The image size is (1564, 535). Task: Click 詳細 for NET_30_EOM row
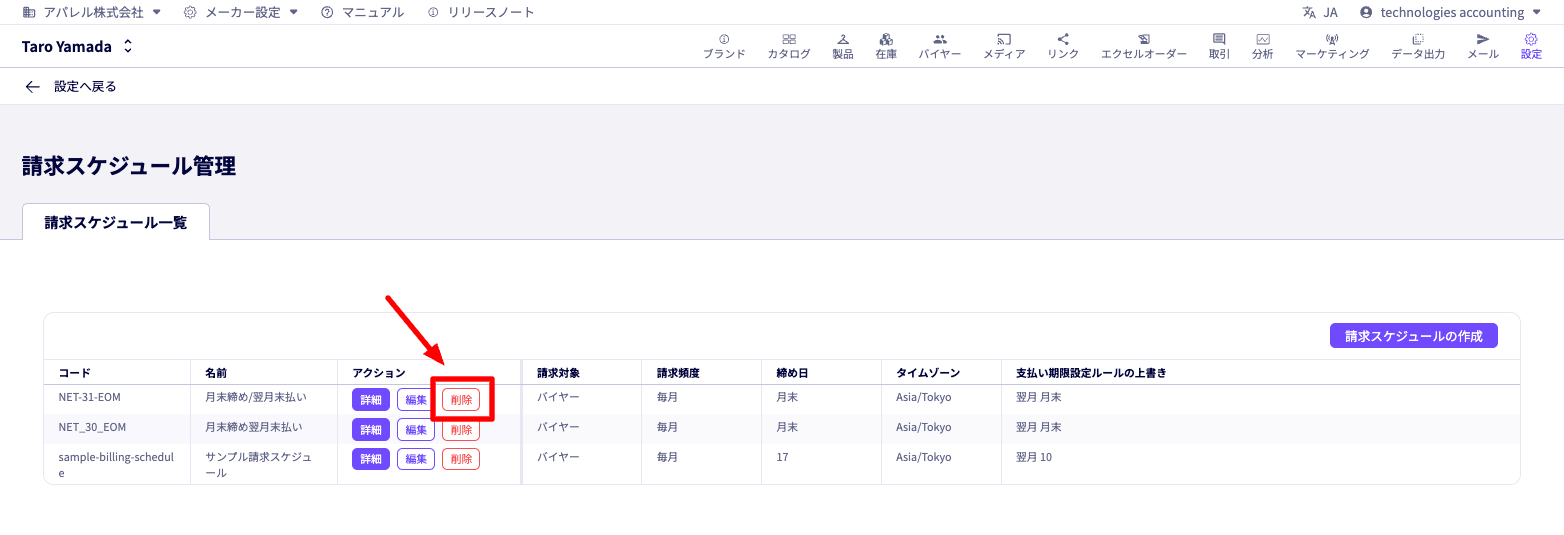(x=371, y=430)
